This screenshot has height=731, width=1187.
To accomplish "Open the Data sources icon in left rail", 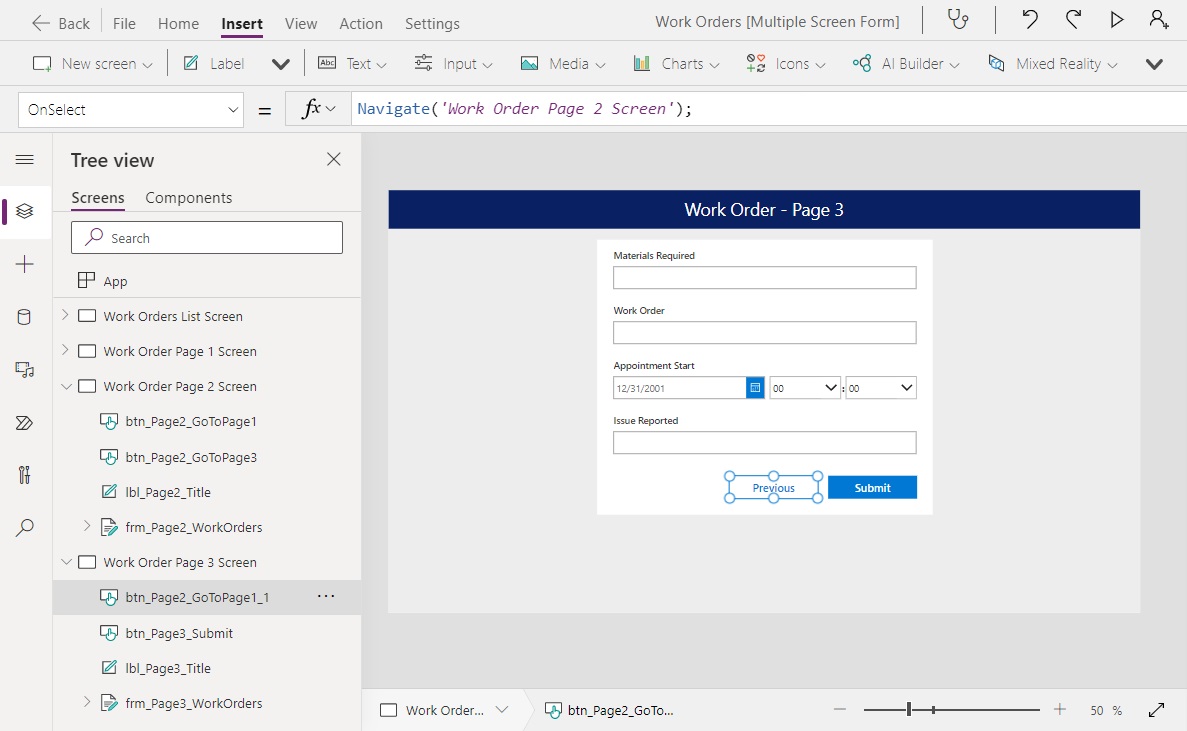I will click(x=25, y=317).
